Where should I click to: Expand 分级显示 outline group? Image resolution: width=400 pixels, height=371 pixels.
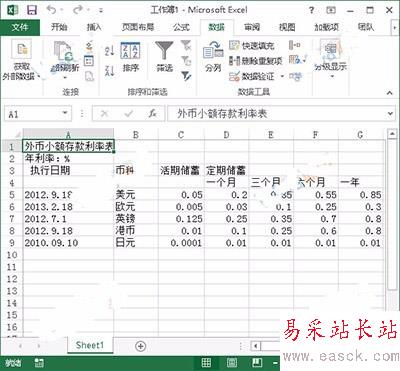click(x=331, y=60)
